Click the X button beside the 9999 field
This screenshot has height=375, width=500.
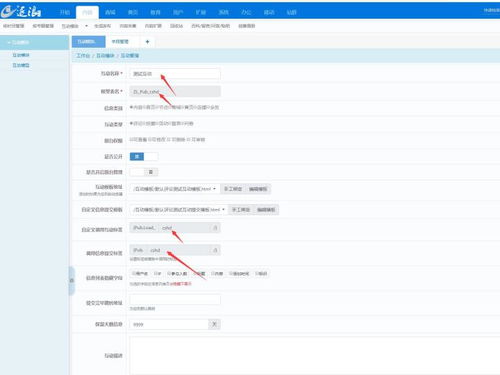tap(214, 324)
